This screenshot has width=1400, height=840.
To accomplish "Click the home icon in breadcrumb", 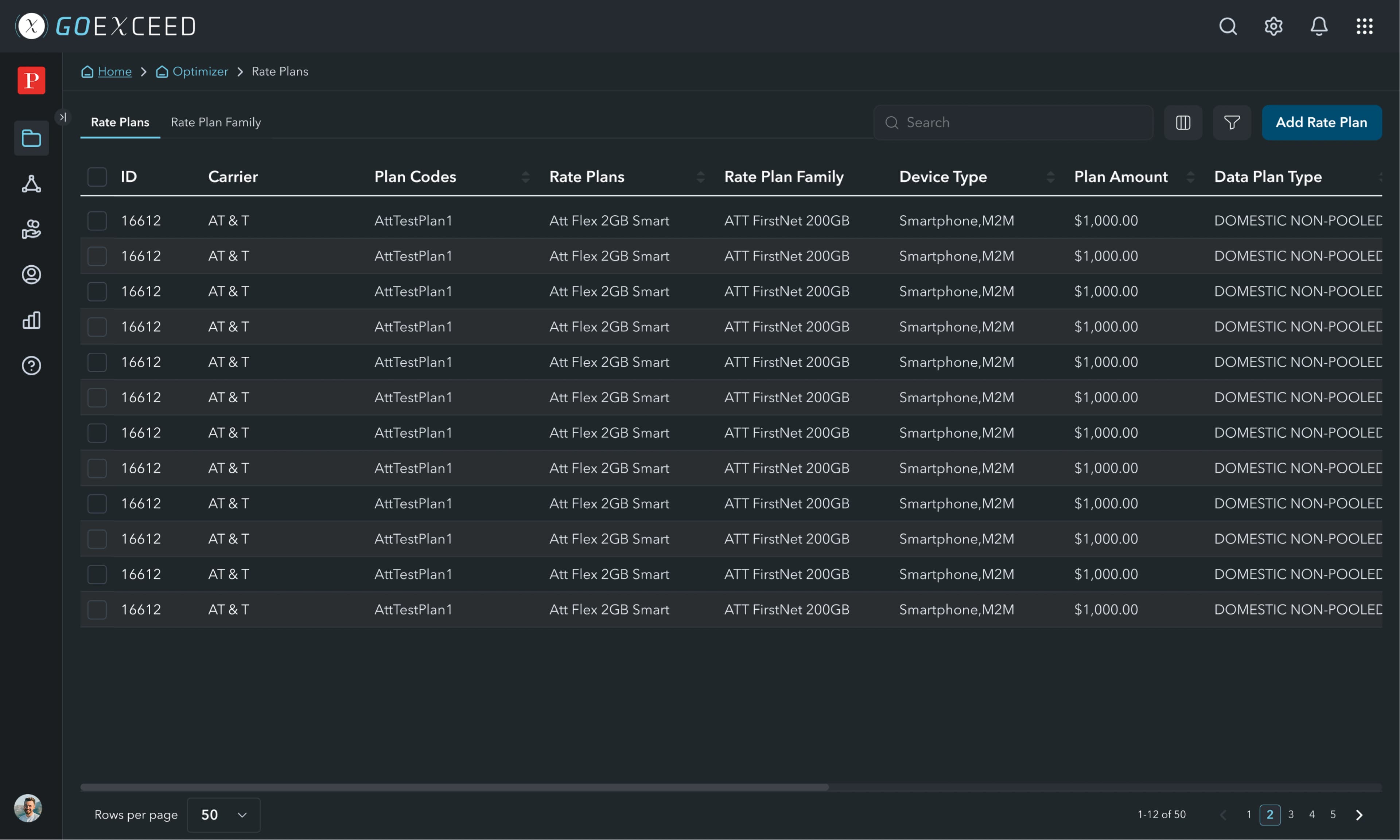I will 87,71.
